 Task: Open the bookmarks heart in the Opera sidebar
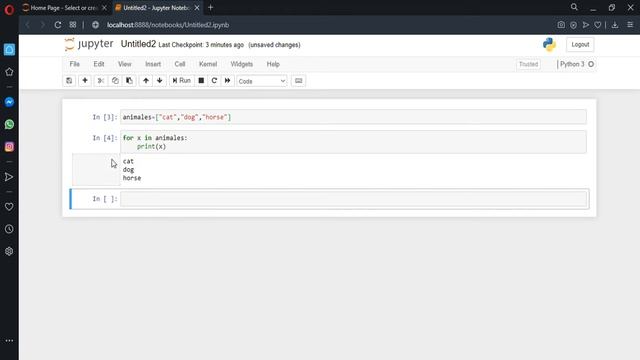pyautogui.click(x=9, y=207)
